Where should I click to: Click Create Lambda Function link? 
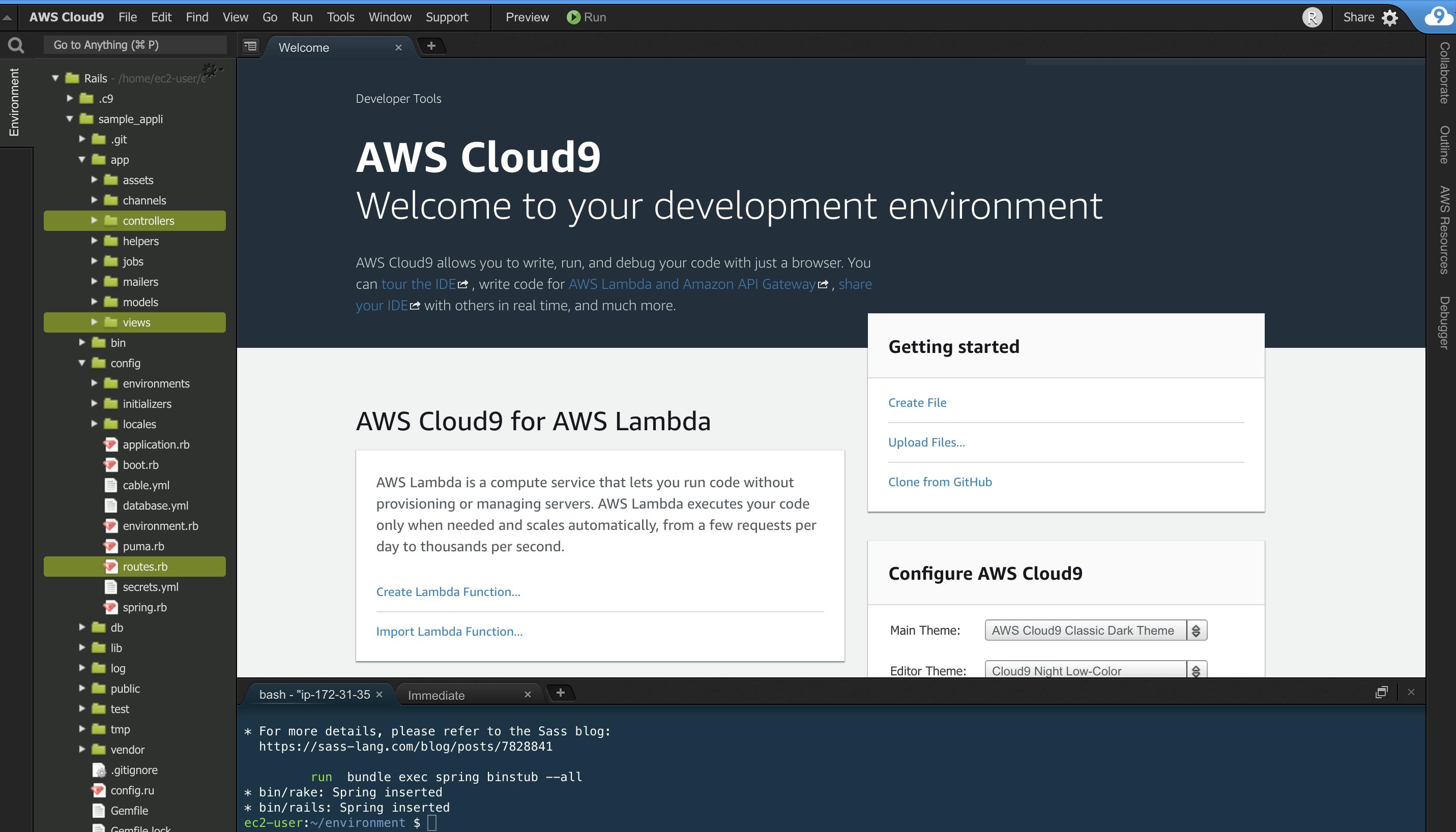(x=448, y=591)
